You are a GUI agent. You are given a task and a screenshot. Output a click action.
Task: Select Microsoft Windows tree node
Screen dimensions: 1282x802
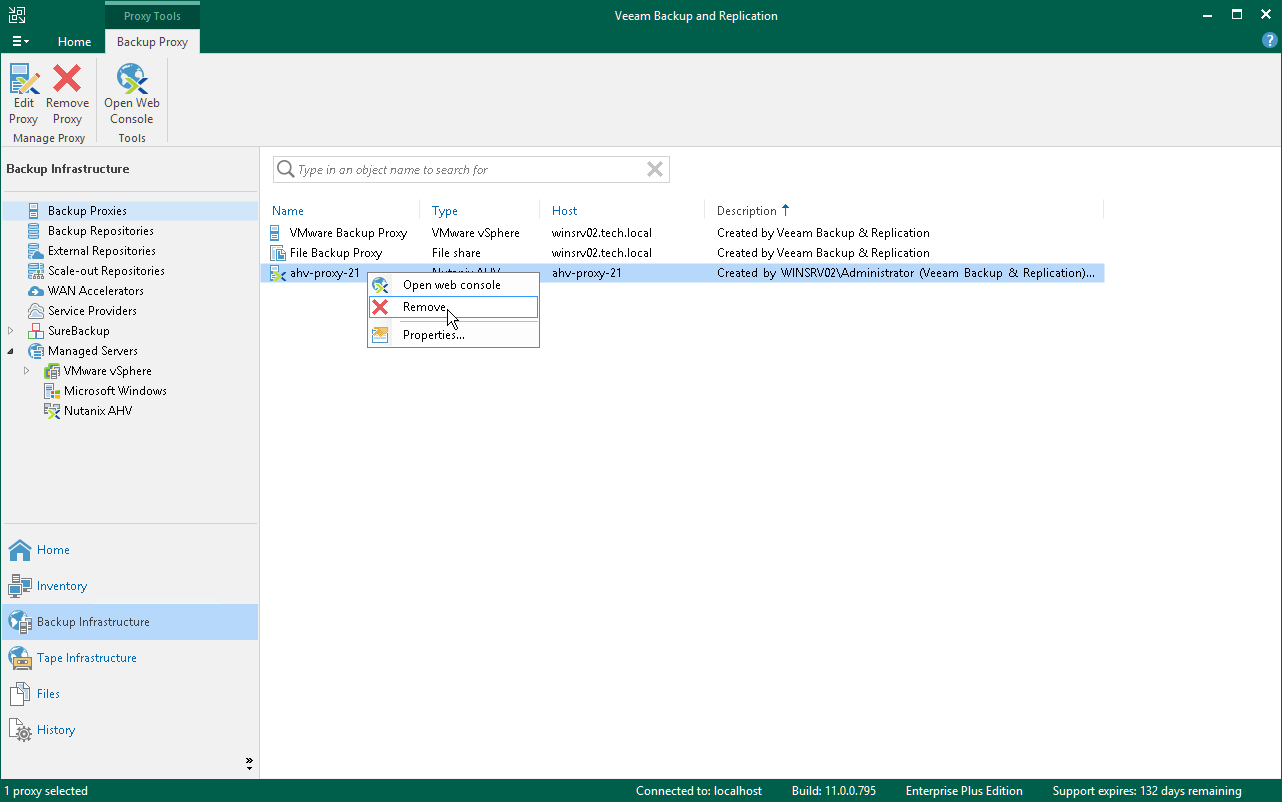coord(115,391)
